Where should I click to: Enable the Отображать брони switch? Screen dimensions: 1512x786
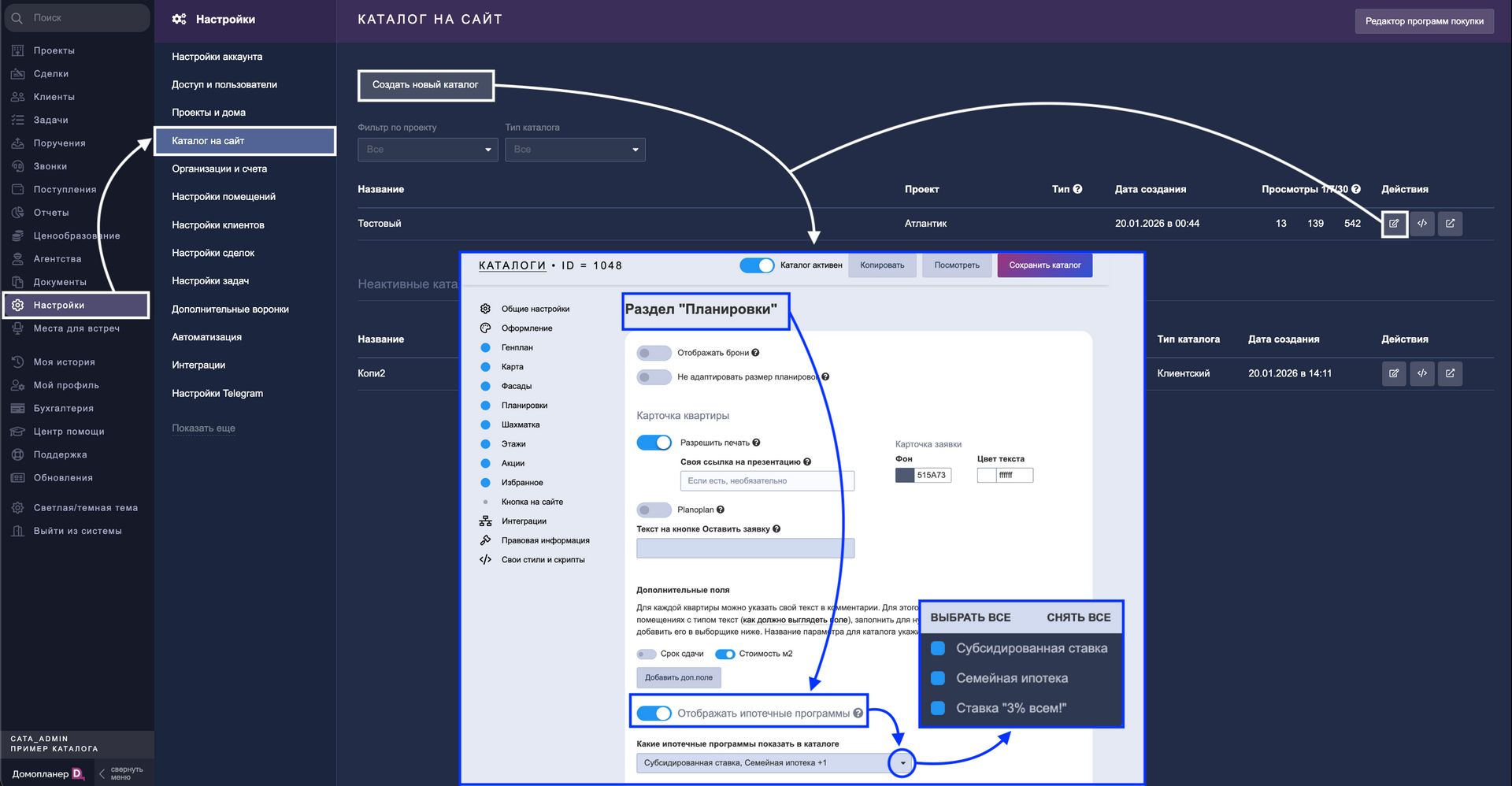654,353
